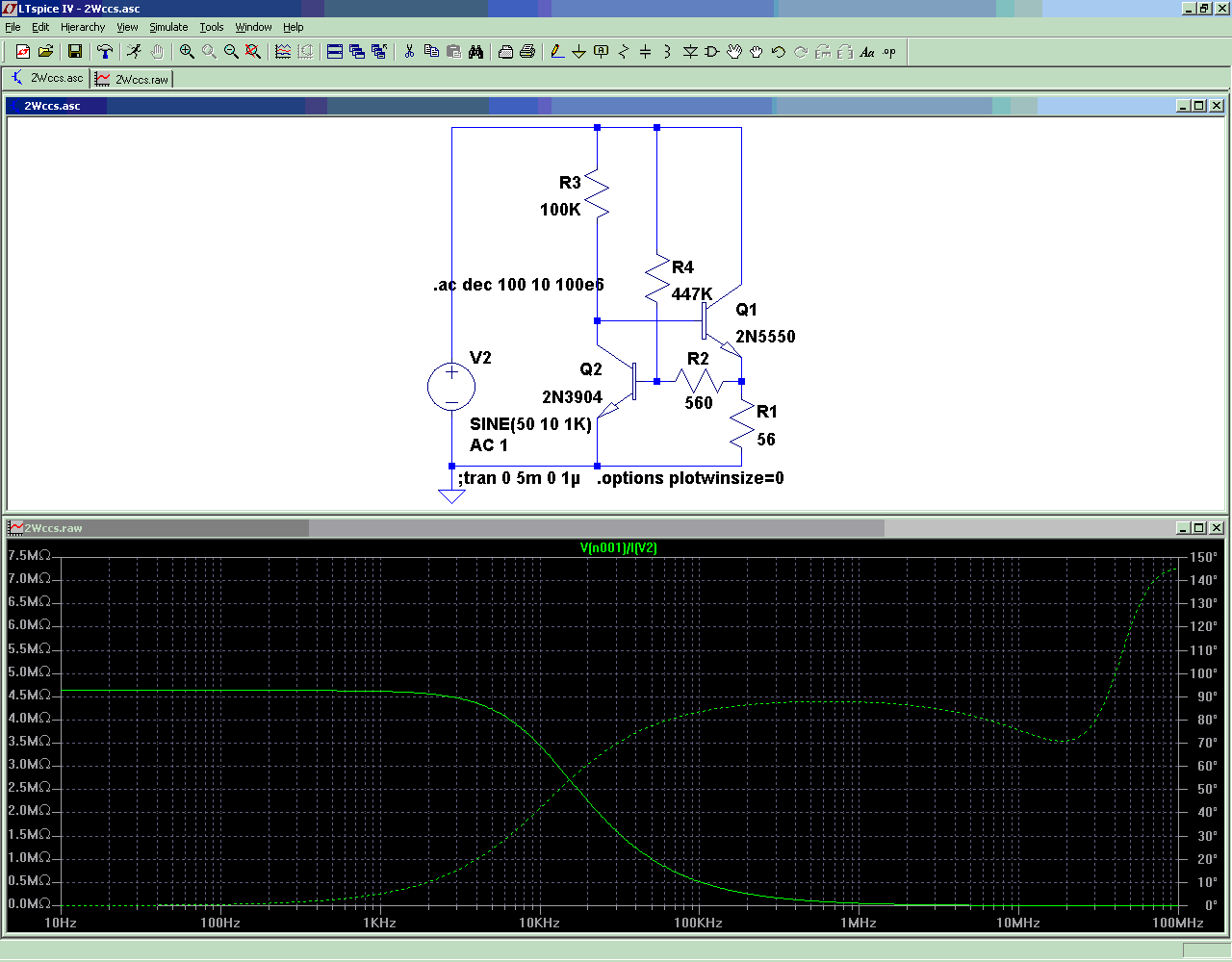Select voltage source V2 symbol

click(451, 387)
